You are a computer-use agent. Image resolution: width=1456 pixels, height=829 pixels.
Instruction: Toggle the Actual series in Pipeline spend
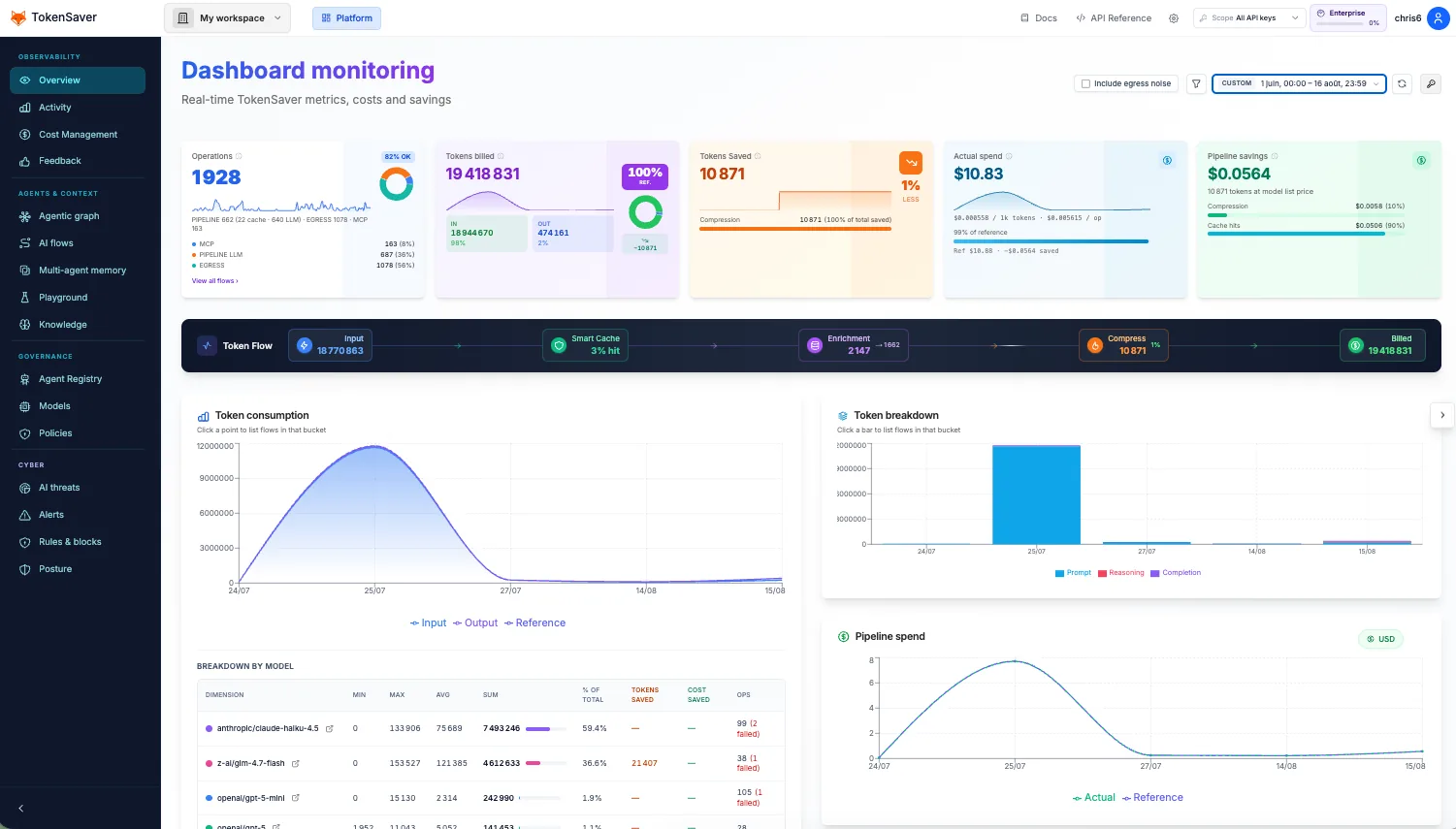click(1093, 798)
